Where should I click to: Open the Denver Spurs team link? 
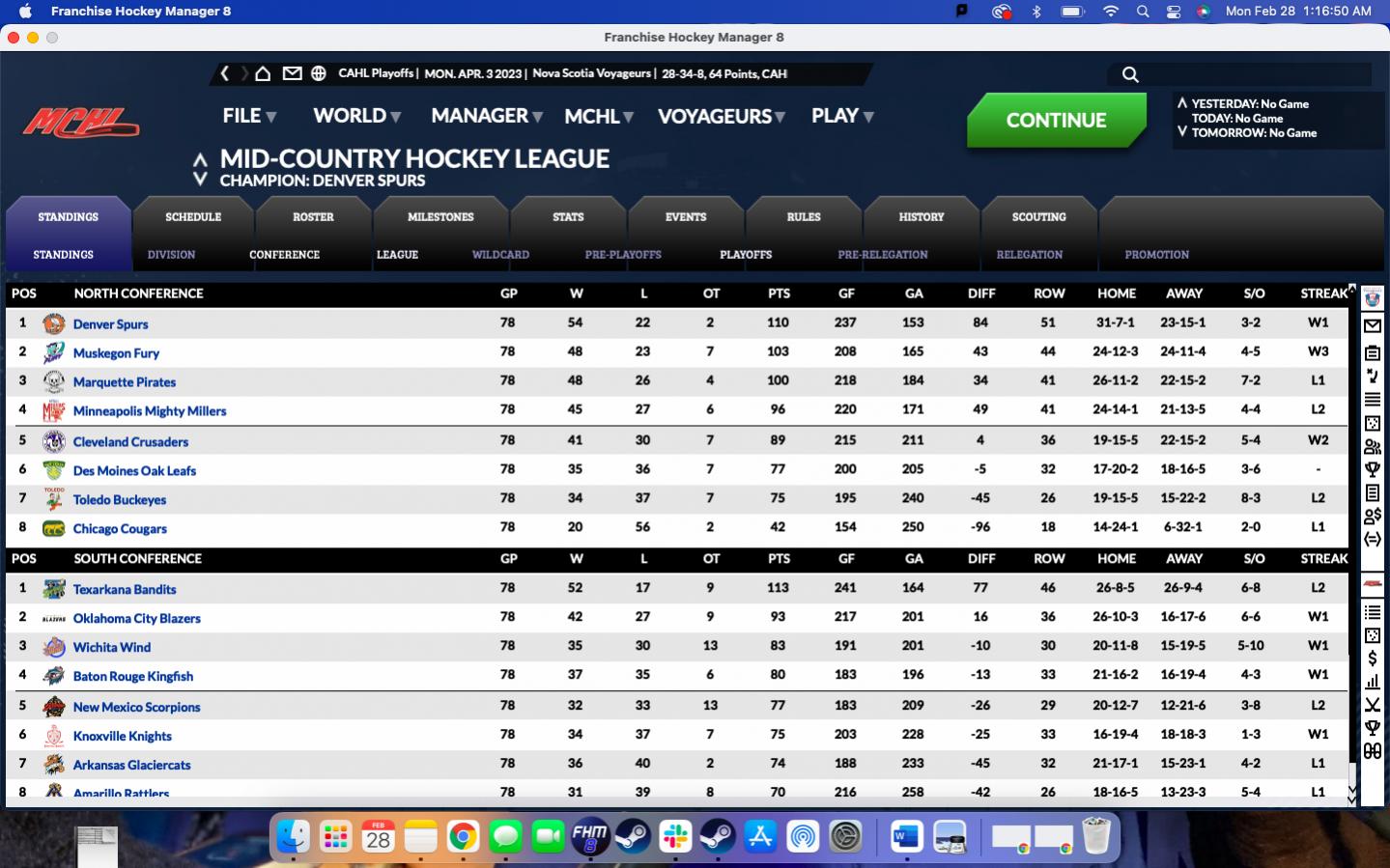click(x=110, y=324)
